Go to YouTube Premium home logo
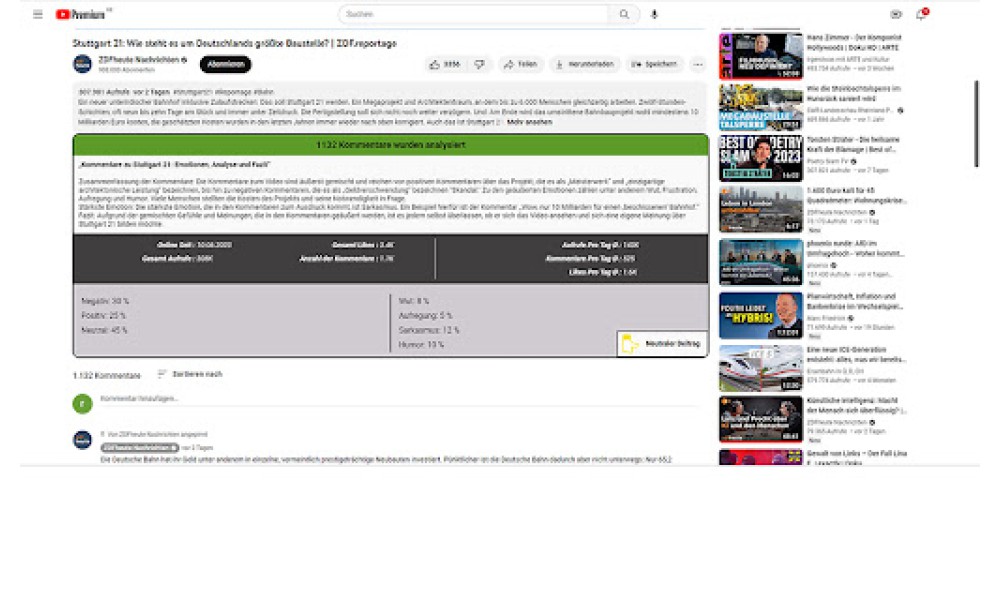 (80, 14)
